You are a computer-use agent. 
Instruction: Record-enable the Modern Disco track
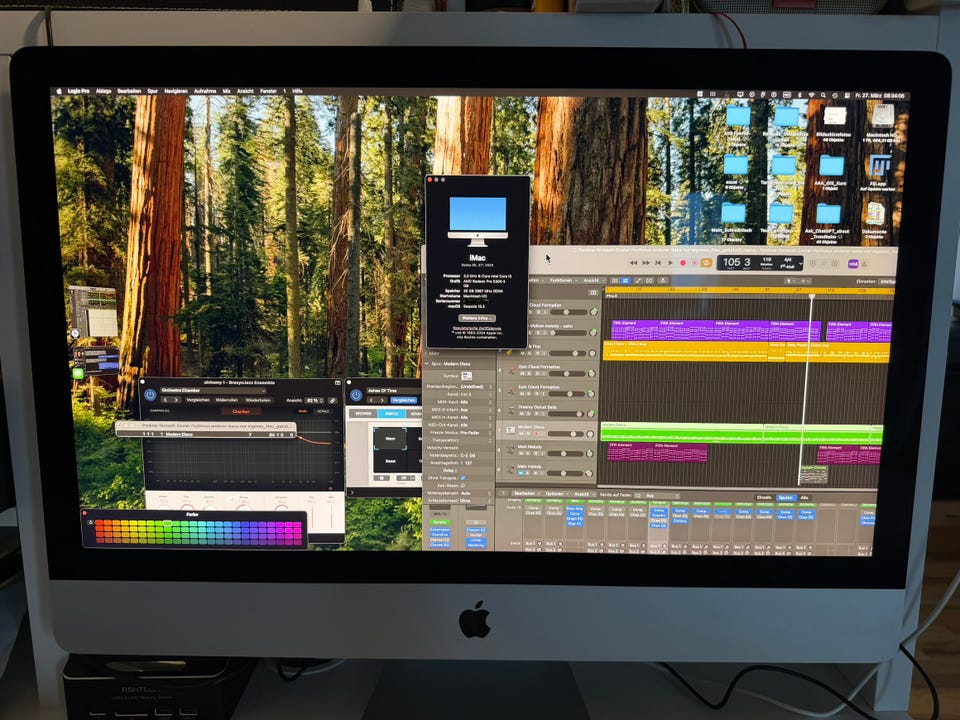coord(536,433)
